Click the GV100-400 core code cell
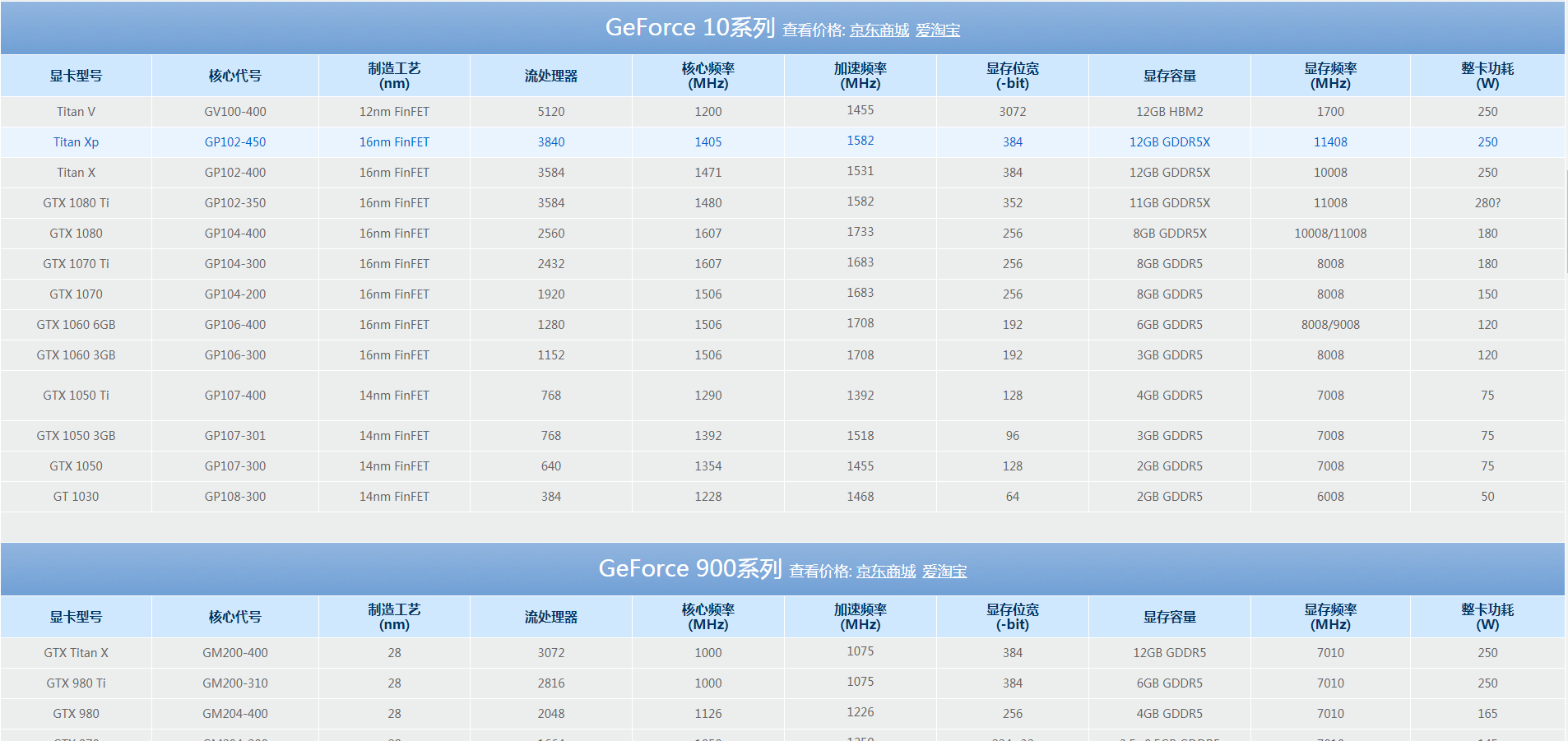The height and width of the screenshot is (741, 1568). (235, 112)
